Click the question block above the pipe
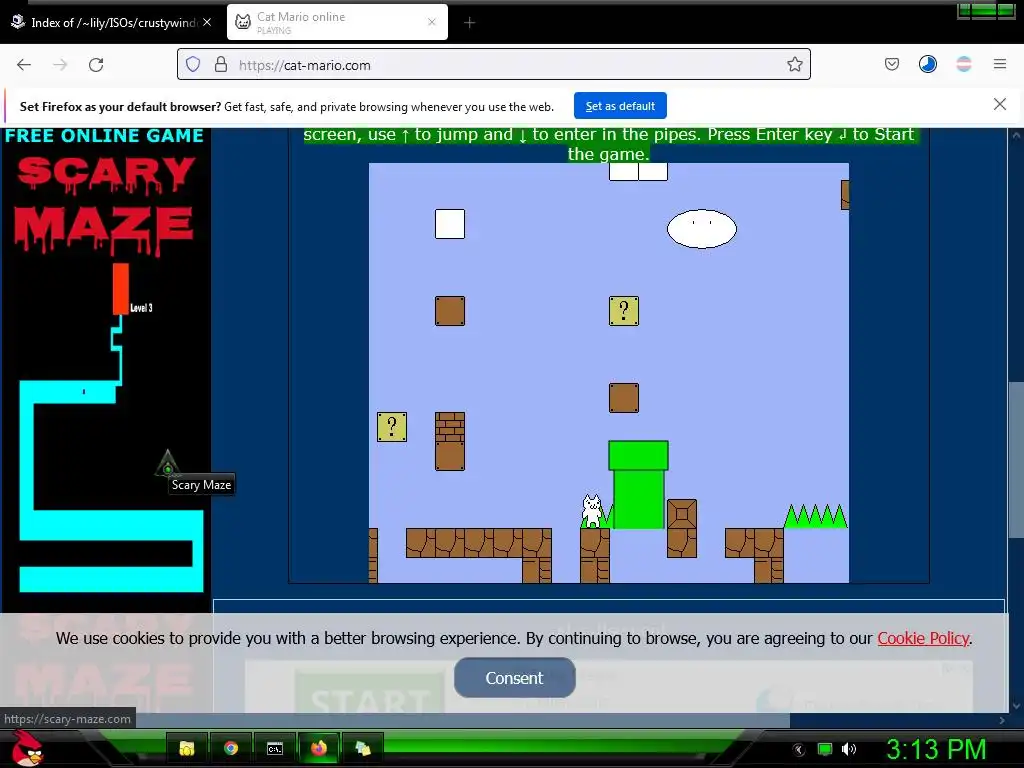This screenshot has height=768, width=1024. coord(624,311)
